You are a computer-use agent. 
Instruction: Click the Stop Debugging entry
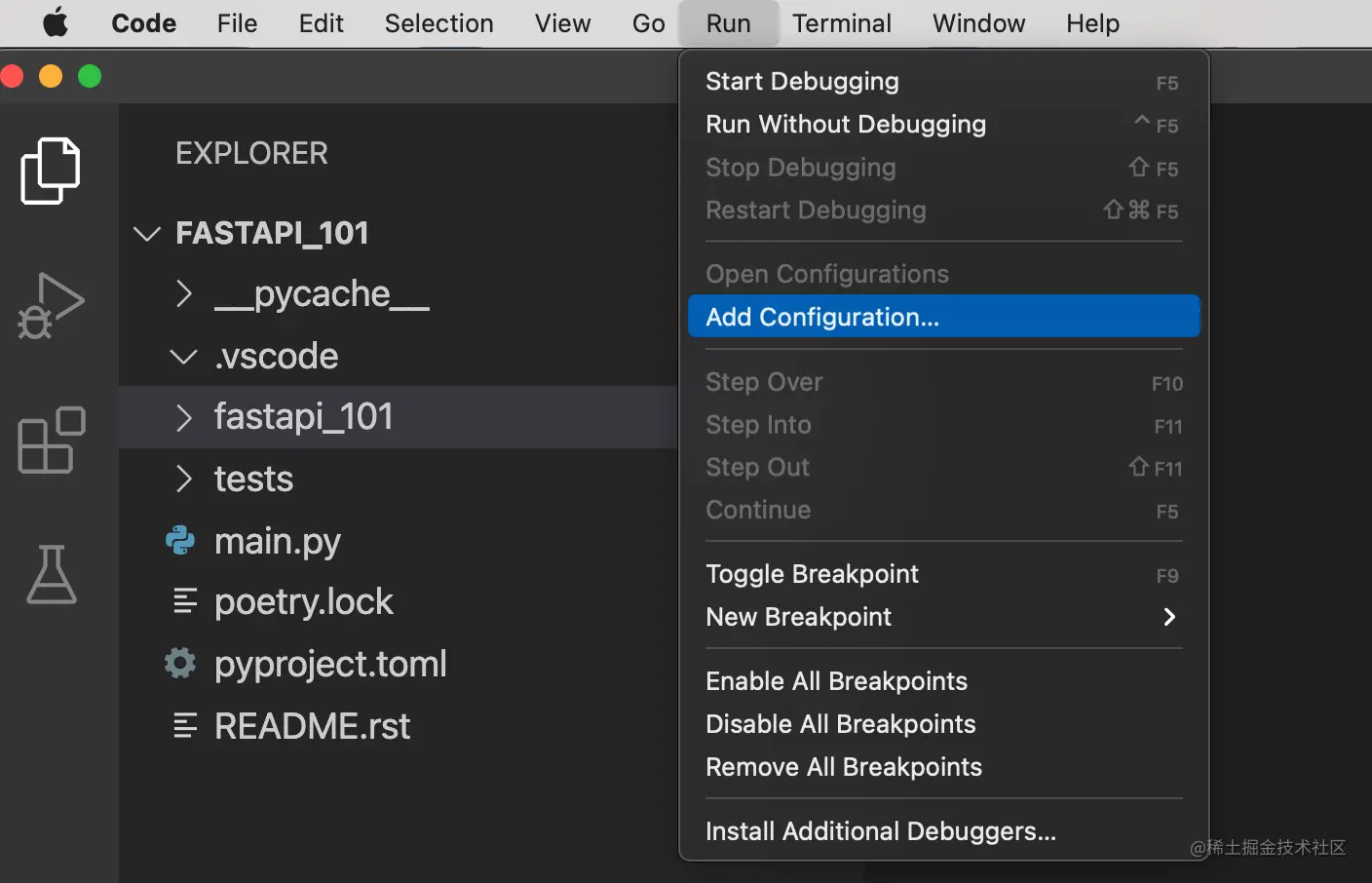(x=943, y=168)
